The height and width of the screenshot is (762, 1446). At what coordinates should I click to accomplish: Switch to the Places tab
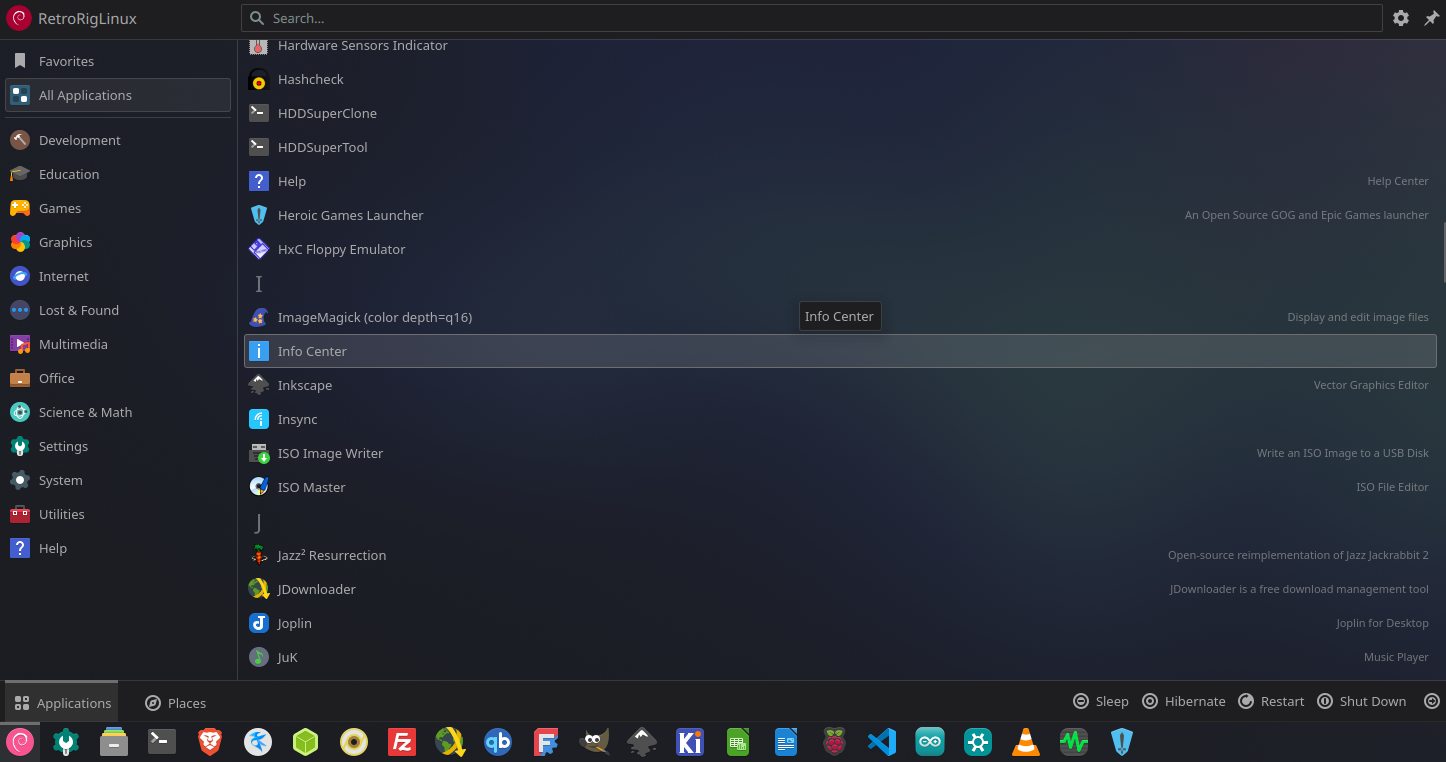[175, 703]
